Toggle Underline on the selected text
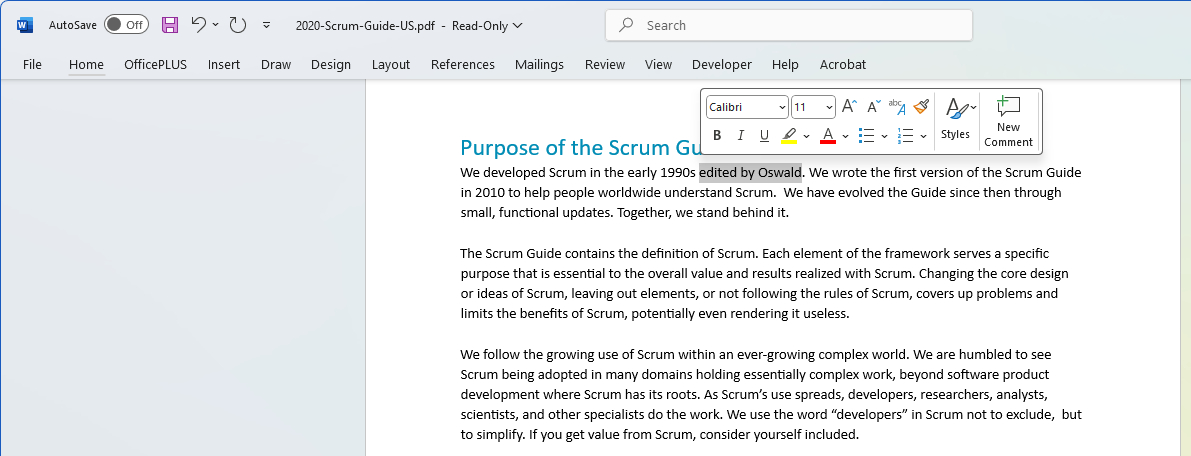Screen dimensions: 1191x456 click(764, 135)
